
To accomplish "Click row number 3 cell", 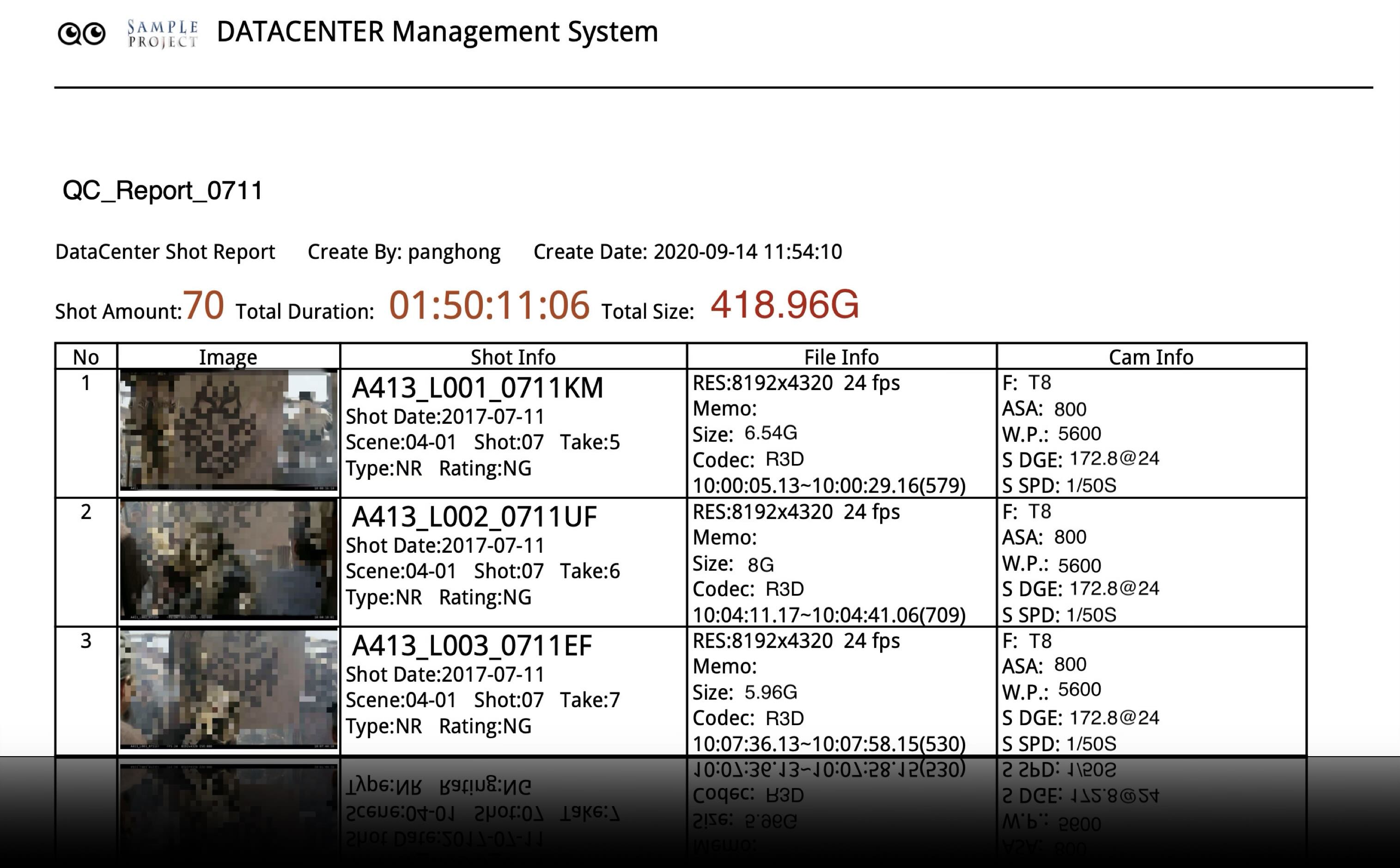I will pos(86,641).
